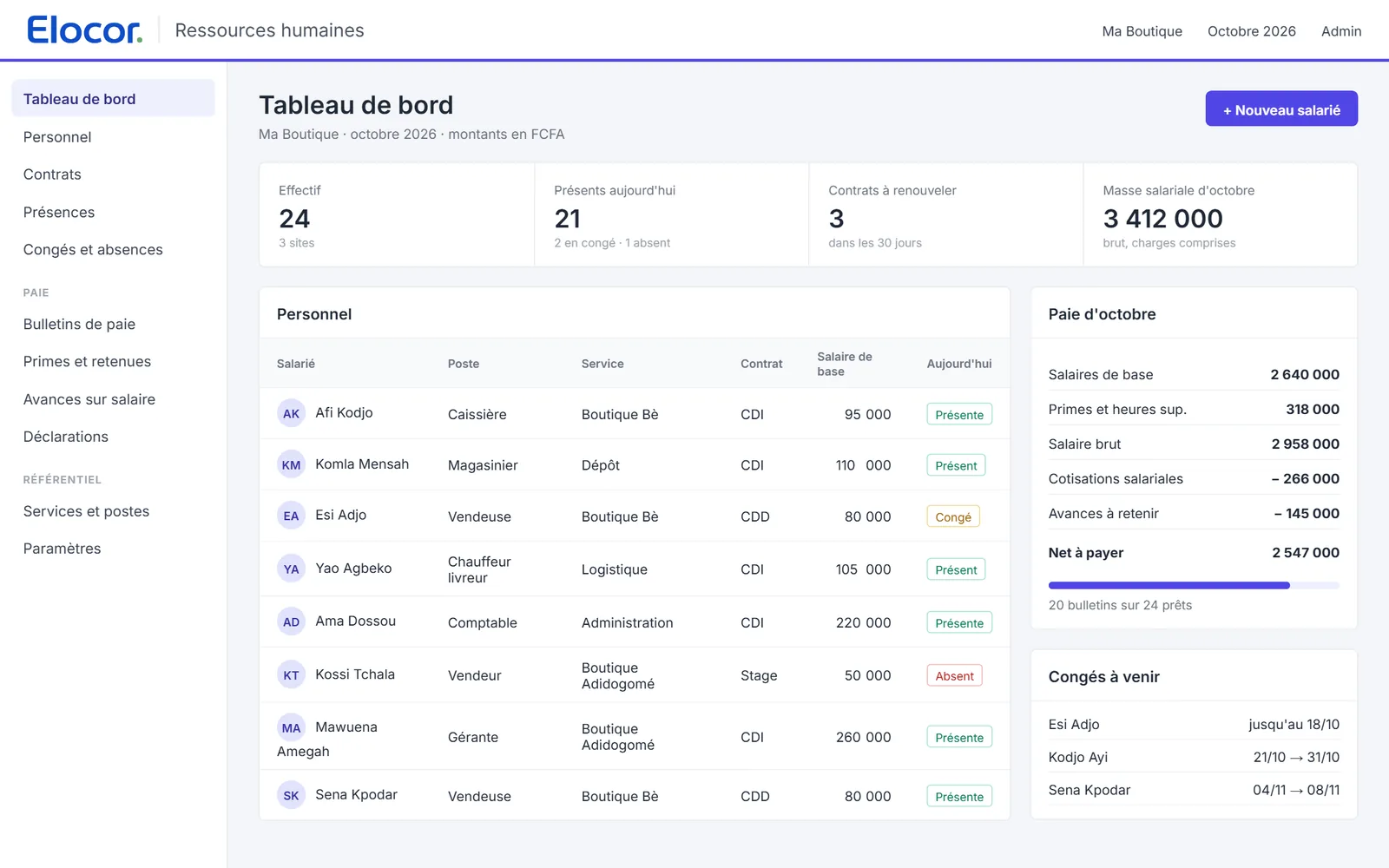The image size is (1389, 868).
Task: Click the Contrats à renouveler card
Action: coord(945,214)
